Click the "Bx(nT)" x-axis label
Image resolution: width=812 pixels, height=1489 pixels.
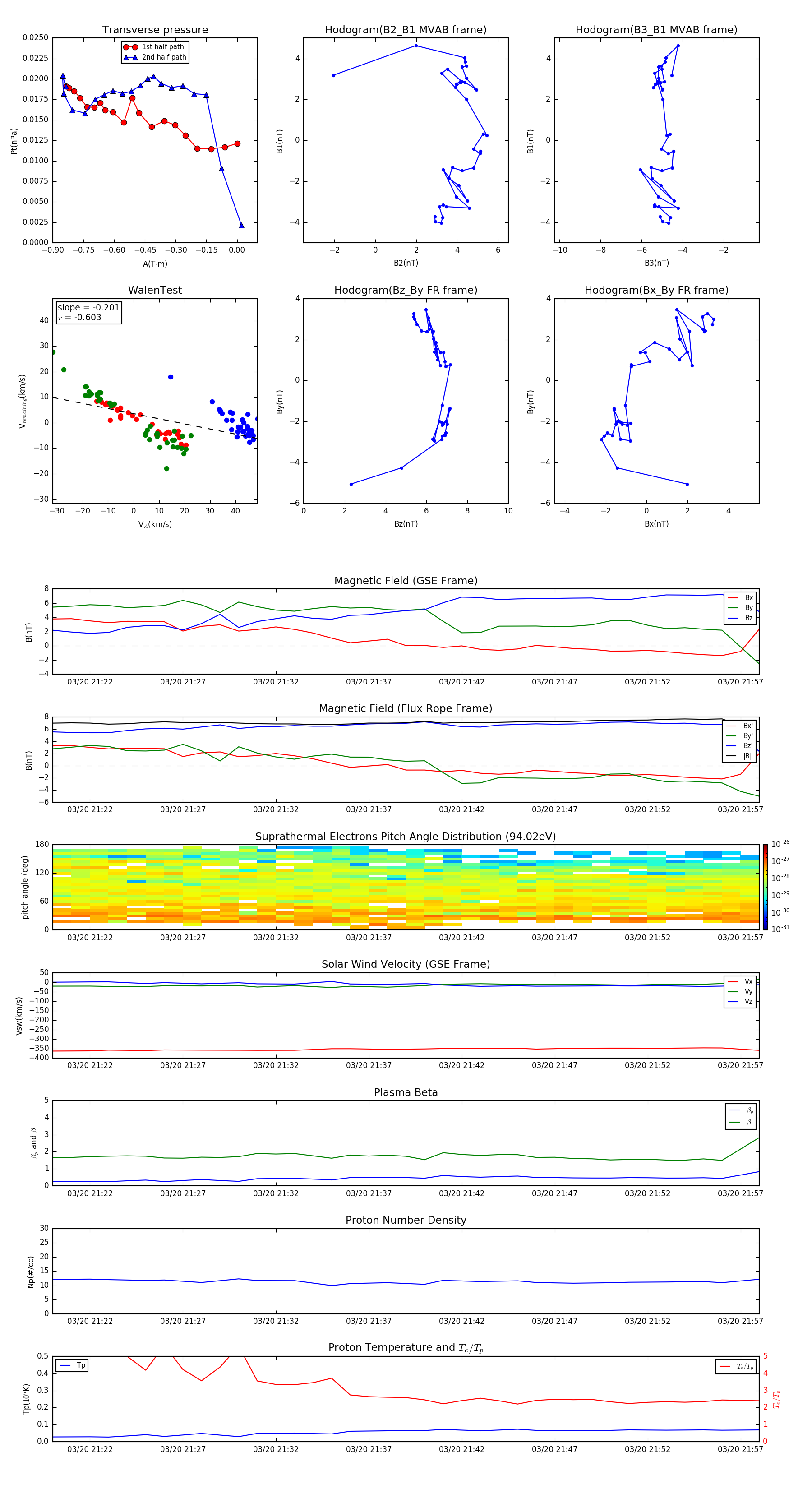(x=656, y=524)
